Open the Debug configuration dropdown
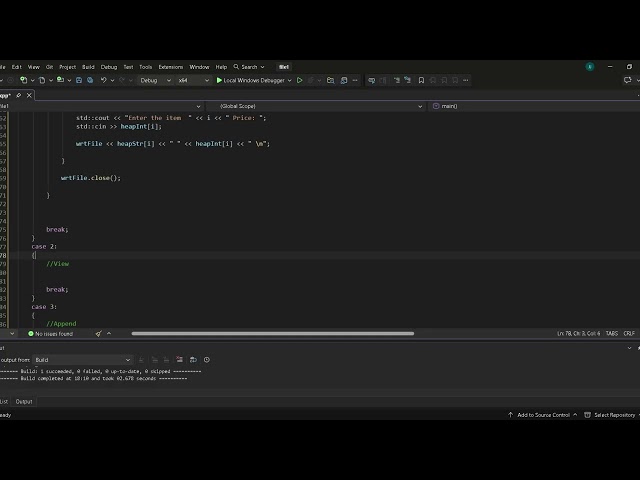The width and height of the screenshot is (640, 480). [156, 80]
